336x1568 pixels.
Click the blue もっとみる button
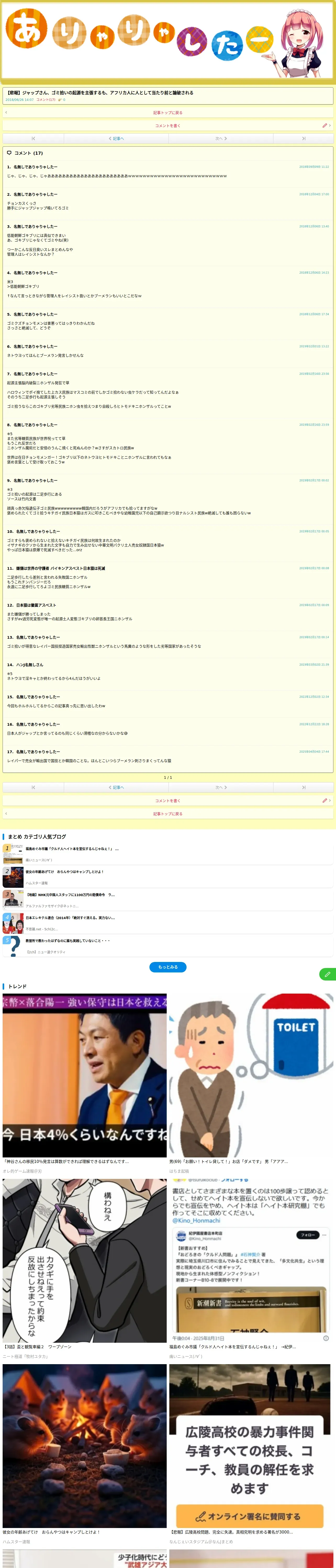pos(168,967)
